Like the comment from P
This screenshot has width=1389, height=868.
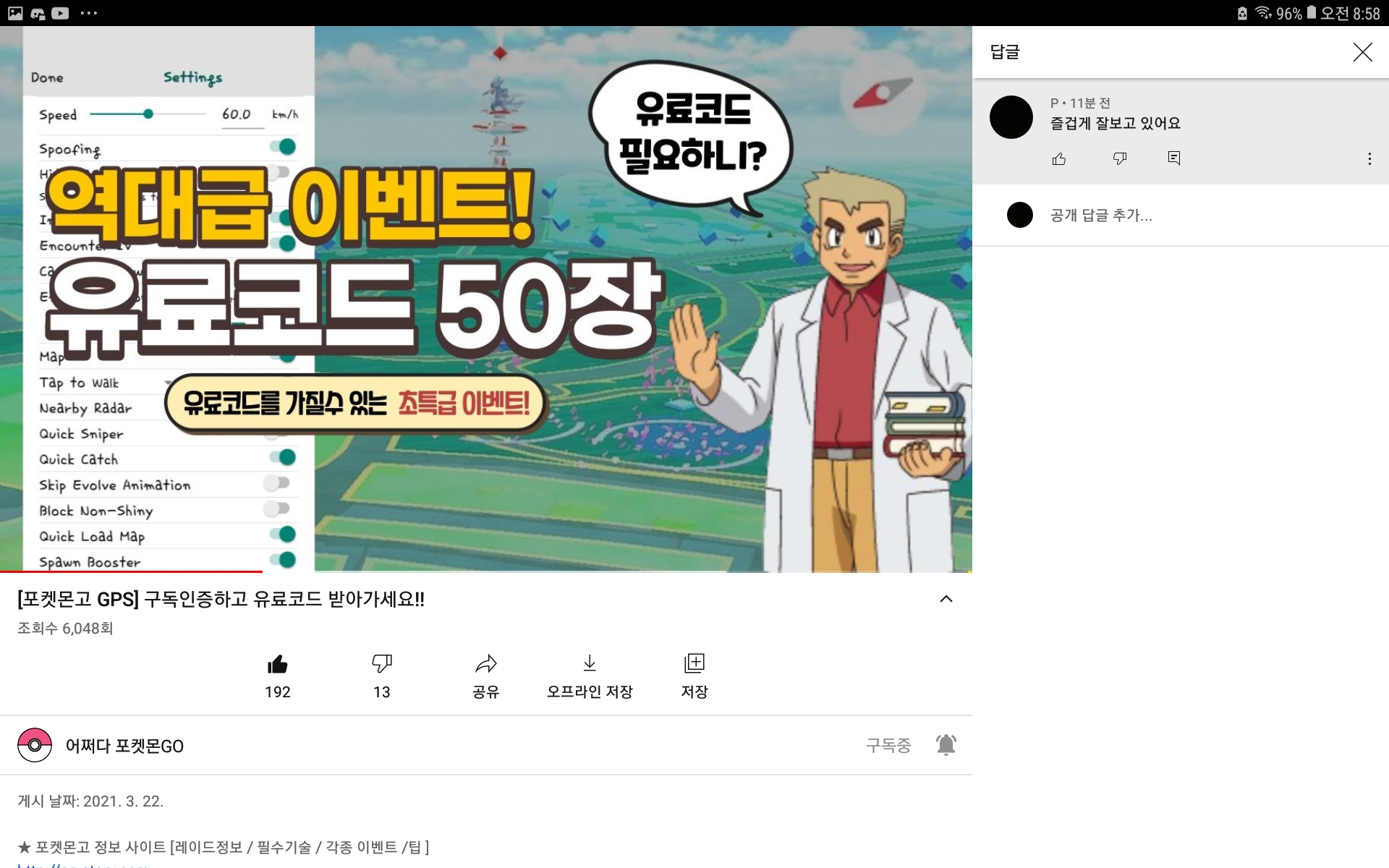tap(1059, 159)
